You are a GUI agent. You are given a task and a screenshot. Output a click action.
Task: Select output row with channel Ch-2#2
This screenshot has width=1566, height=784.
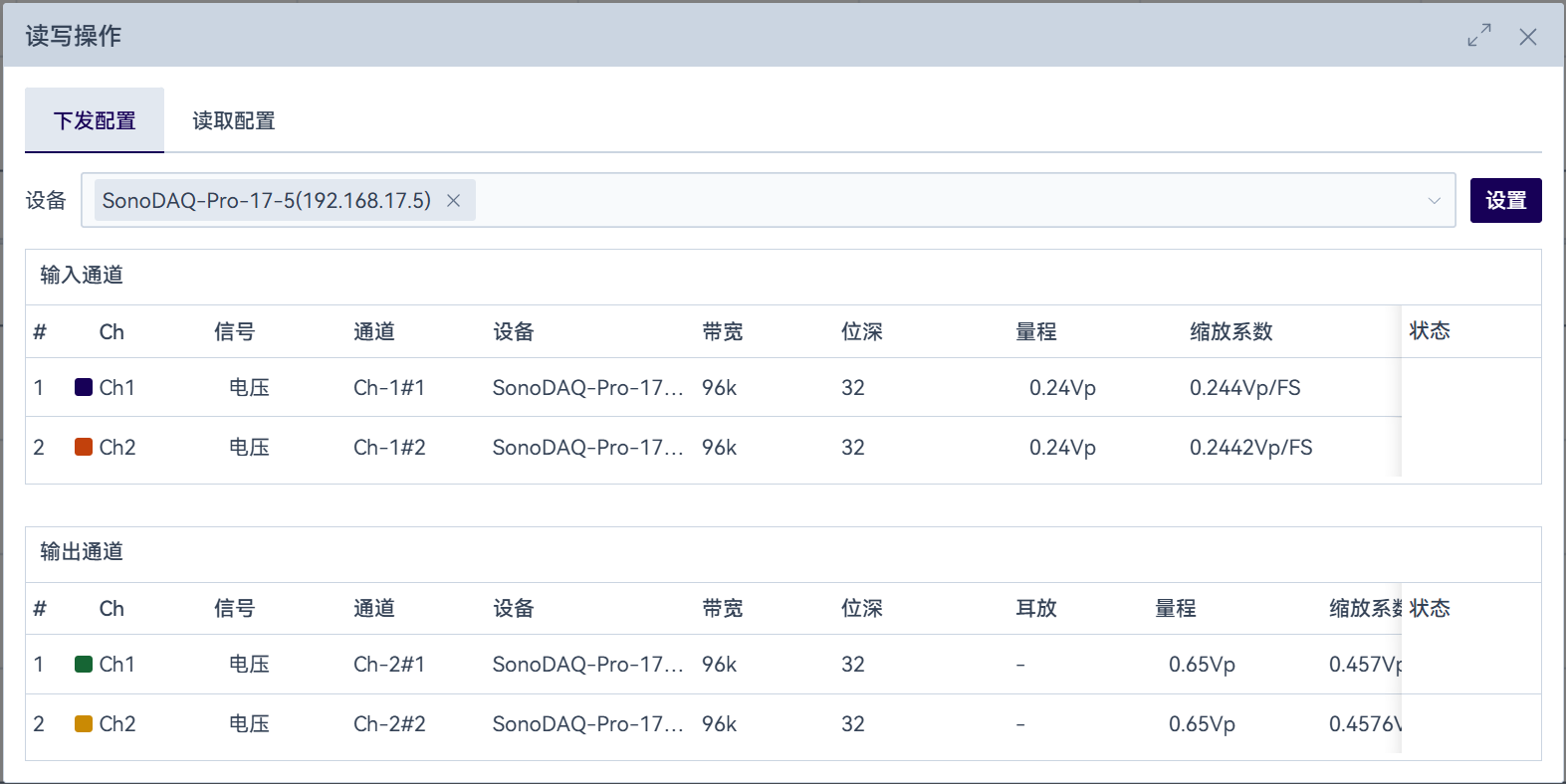tap(389, 723)
